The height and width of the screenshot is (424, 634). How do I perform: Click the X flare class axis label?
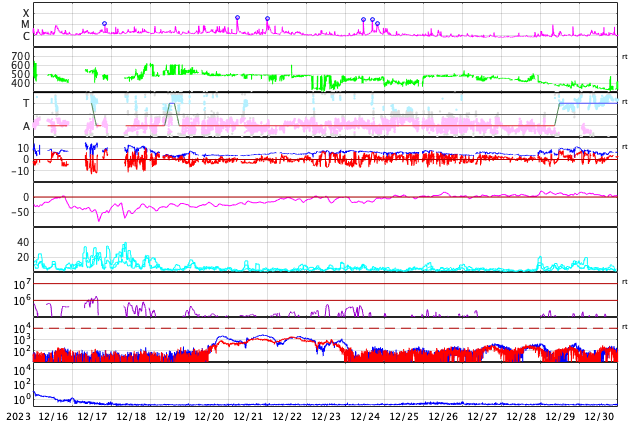26,14
